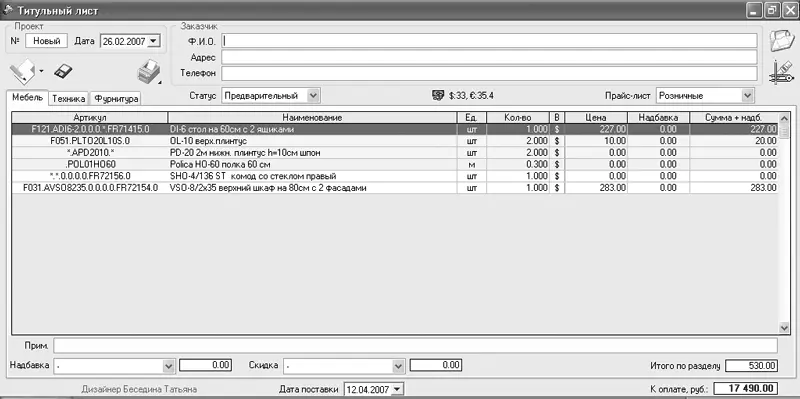800x399 pixels.
Task: Click the printer icon
Action: (x=149, y=71)
